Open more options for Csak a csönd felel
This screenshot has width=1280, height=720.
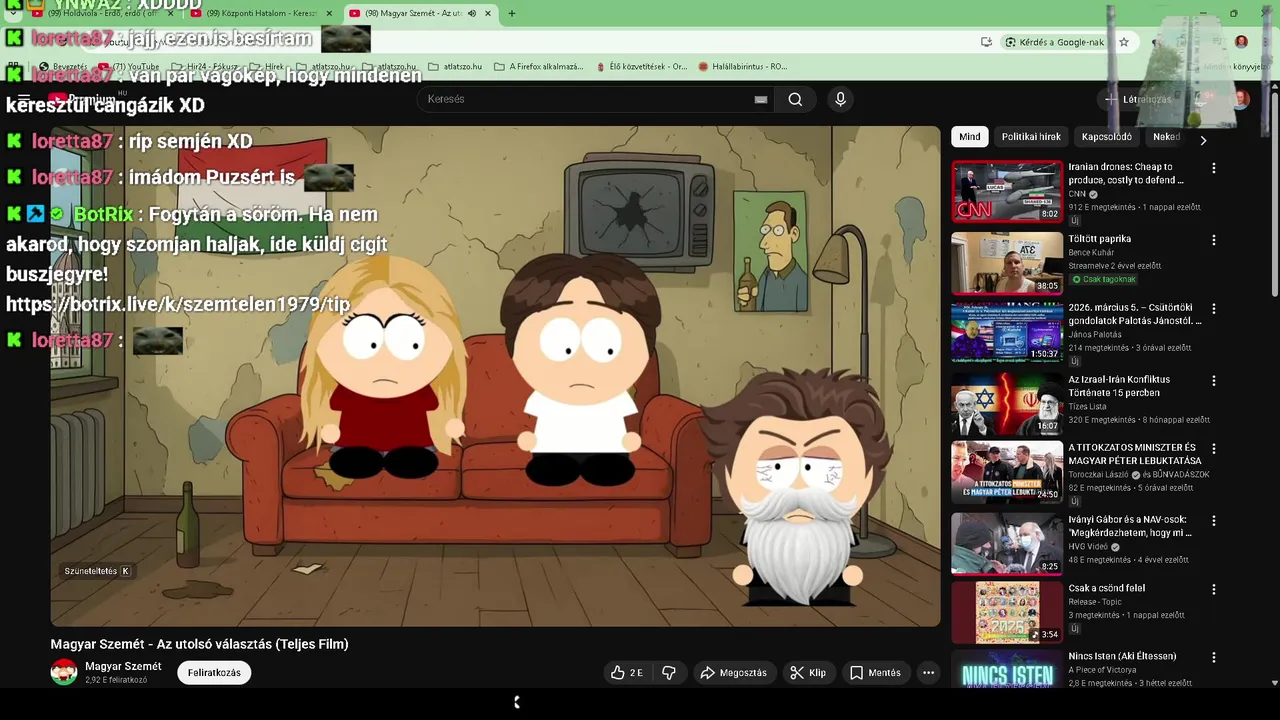pos(1214,589)
